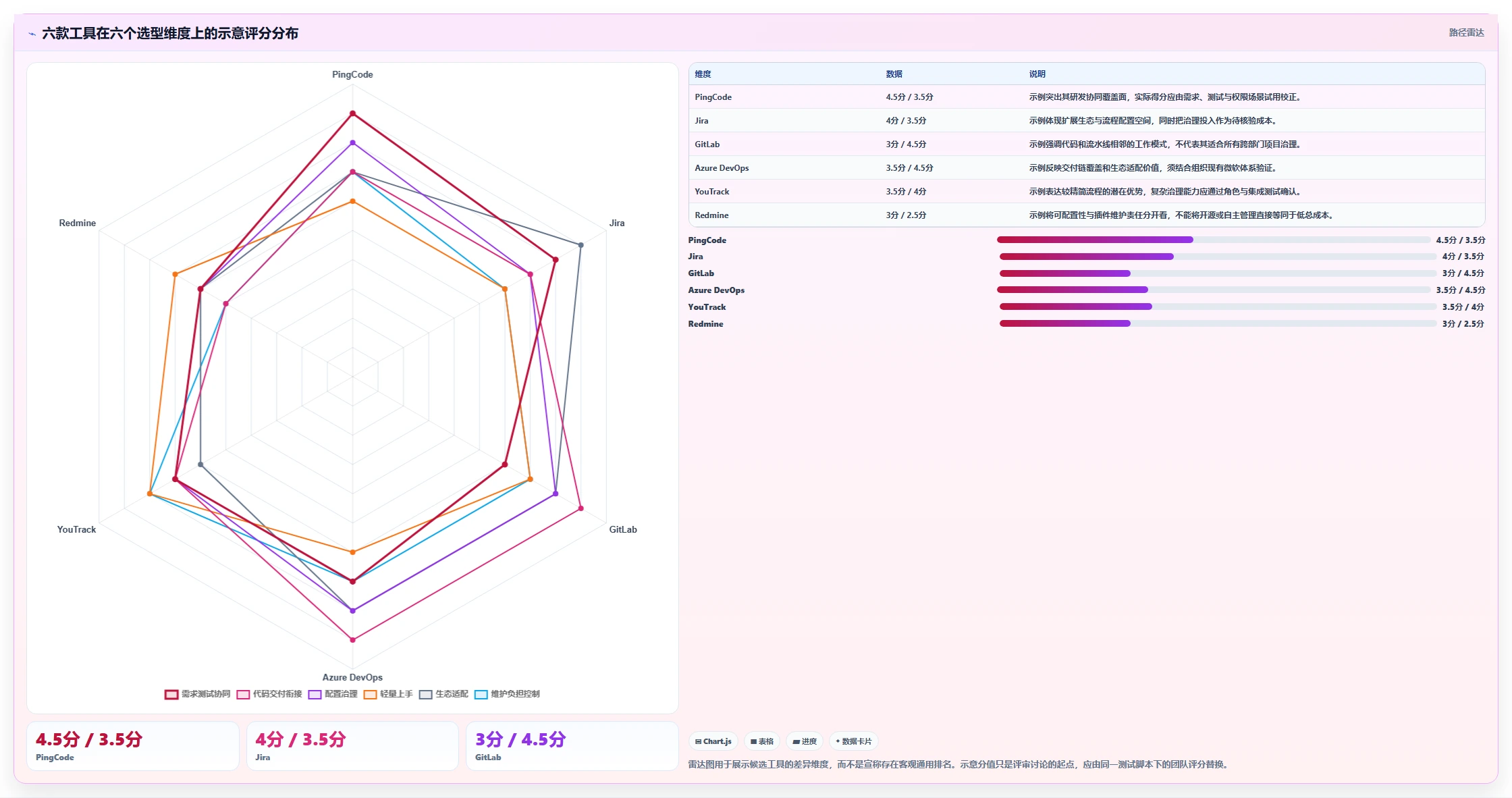Click the orange data point on Redmine axis
1512x798 pixels.
pyautogui.click(x=175, y=274)
